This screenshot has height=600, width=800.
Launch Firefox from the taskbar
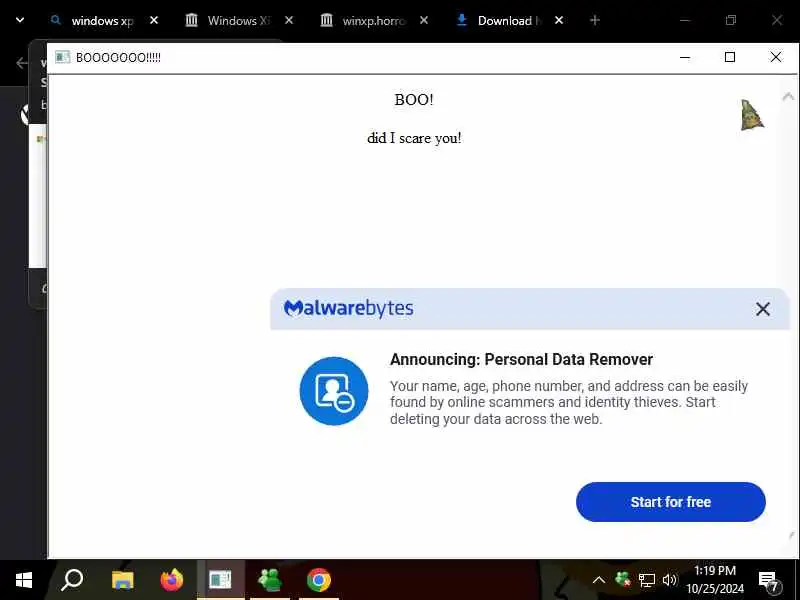pos(171,580)
